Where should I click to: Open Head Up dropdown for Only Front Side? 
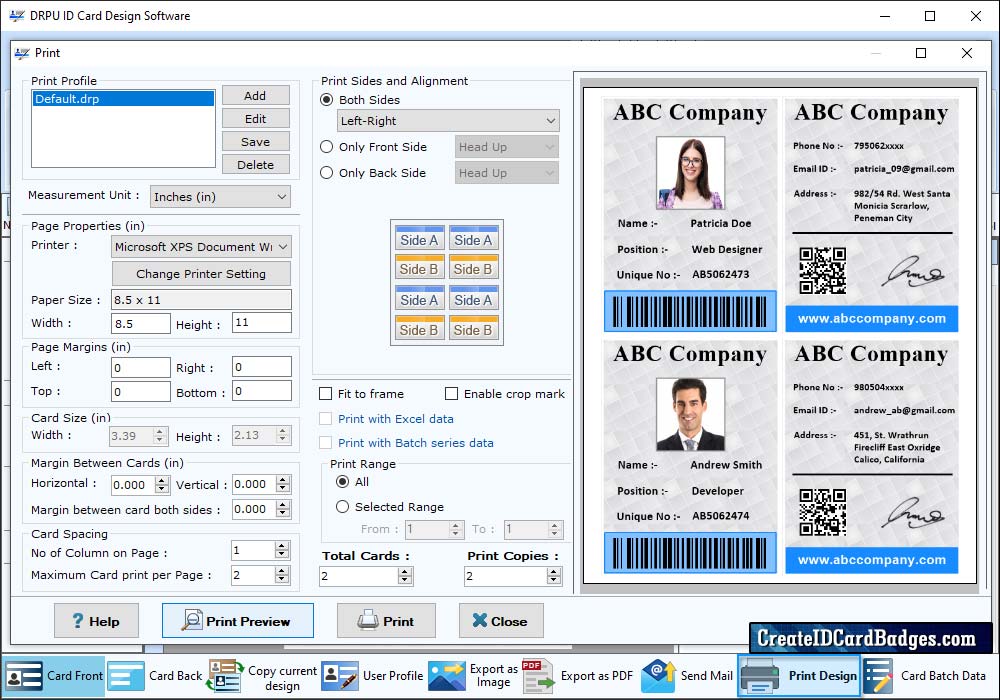pyautogui.click(x=507, y=147)
